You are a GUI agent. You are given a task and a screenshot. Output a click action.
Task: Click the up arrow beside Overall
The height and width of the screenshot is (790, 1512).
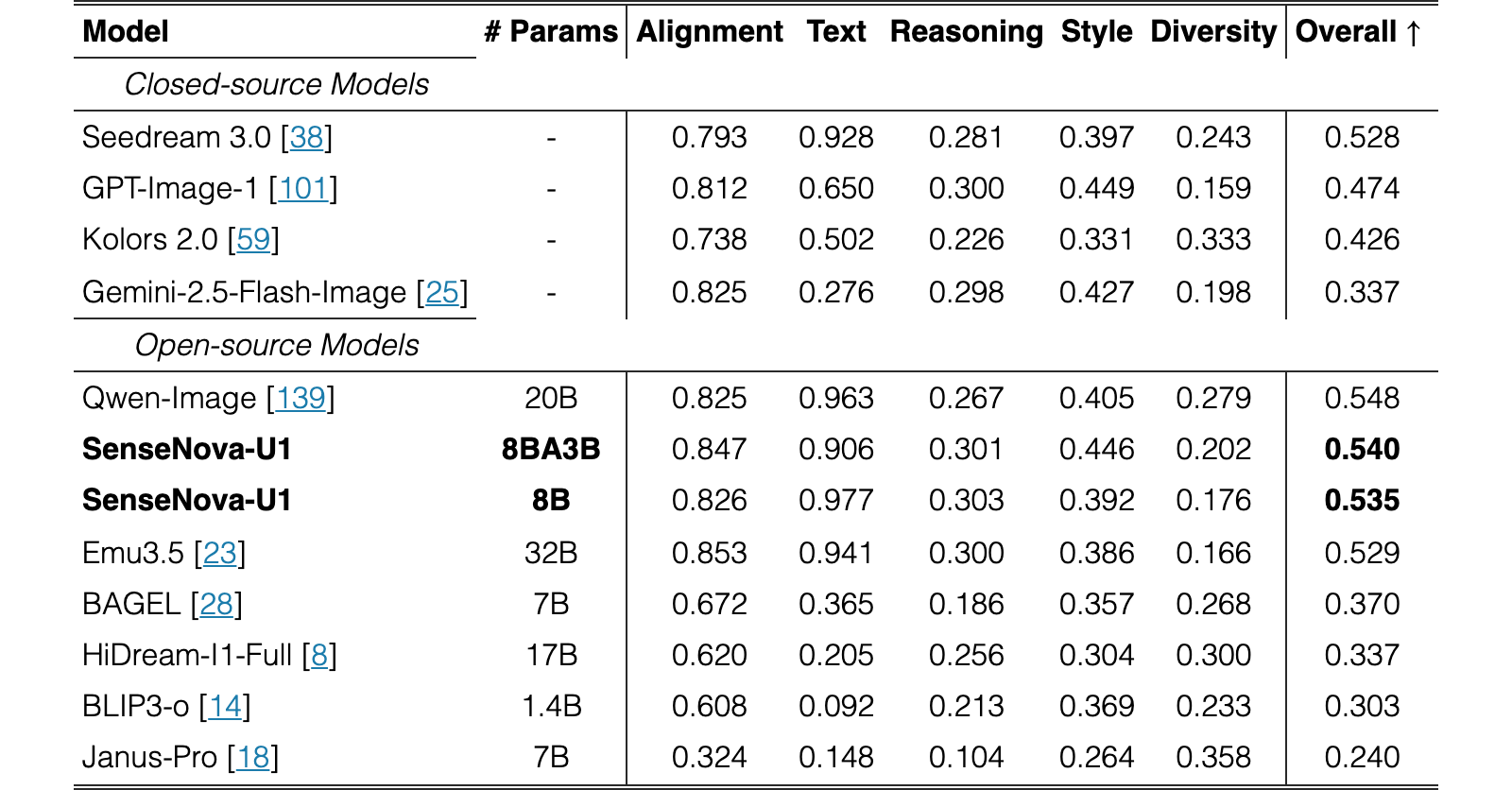click(x=1413, y=33)
